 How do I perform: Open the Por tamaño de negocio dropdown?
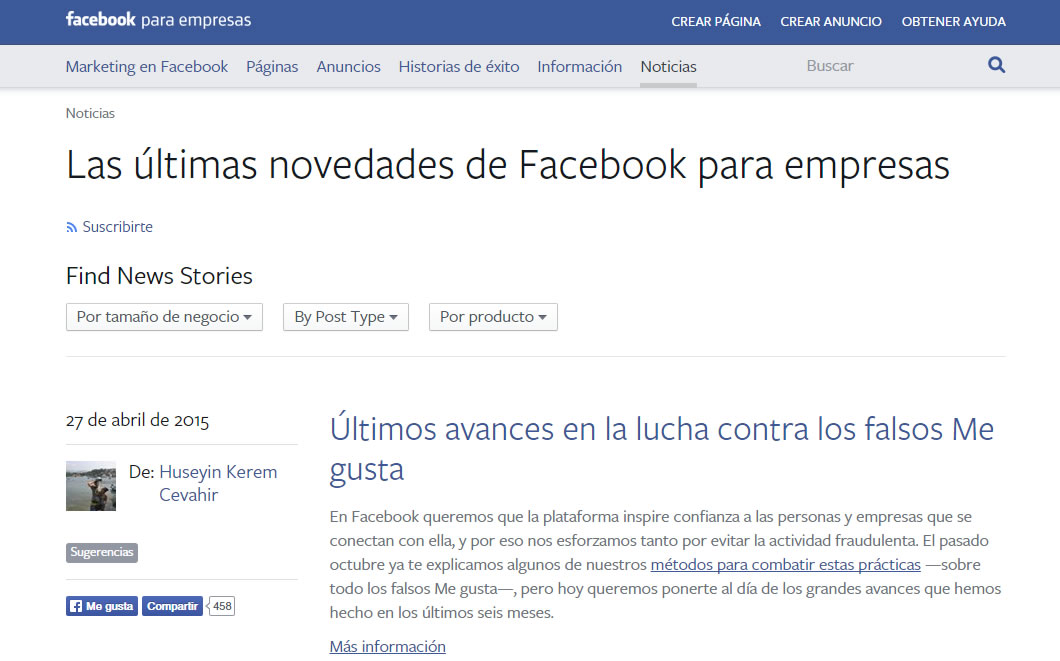point(163,316)
